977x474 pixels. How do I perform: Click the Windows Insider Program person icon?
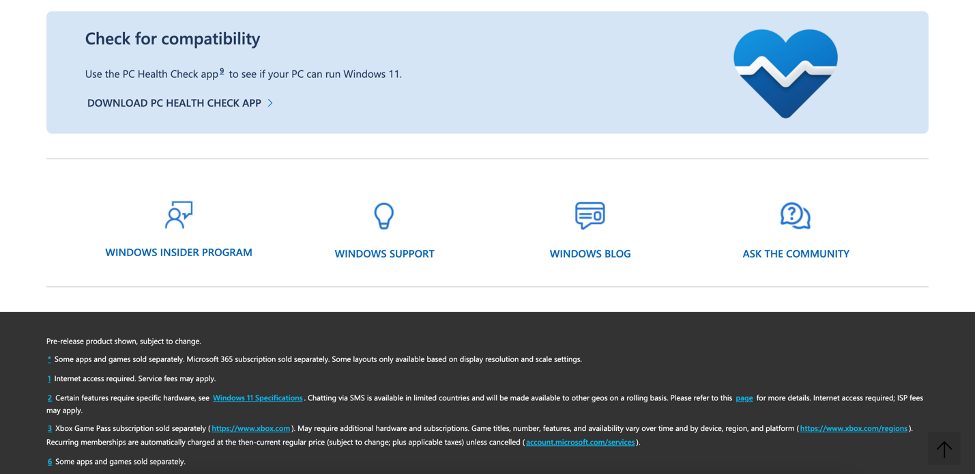178,215
